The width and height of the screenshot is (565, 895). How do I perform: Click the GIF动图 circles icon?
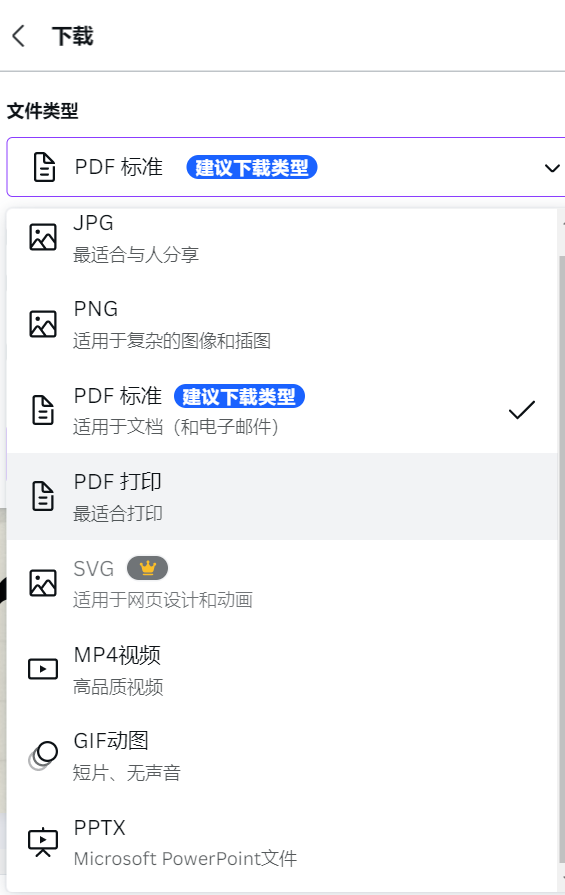coord(43,756)
